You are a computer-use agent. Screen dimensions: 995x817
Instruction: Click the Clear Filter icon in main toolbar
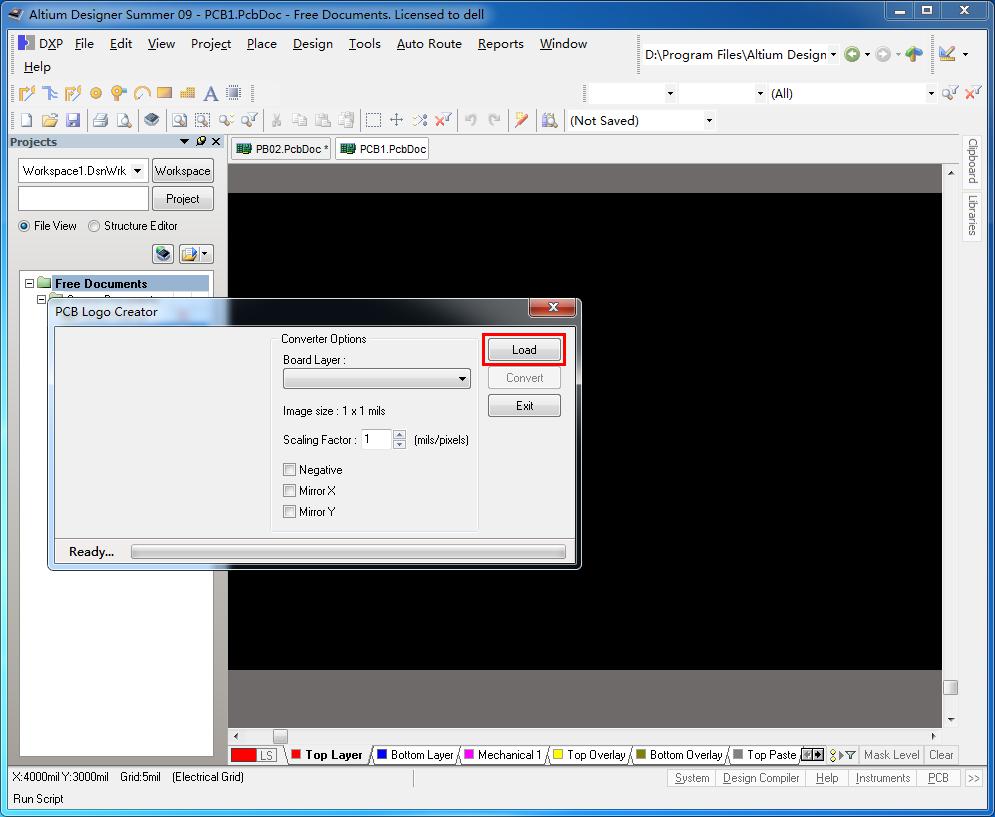tap(442, 119)
